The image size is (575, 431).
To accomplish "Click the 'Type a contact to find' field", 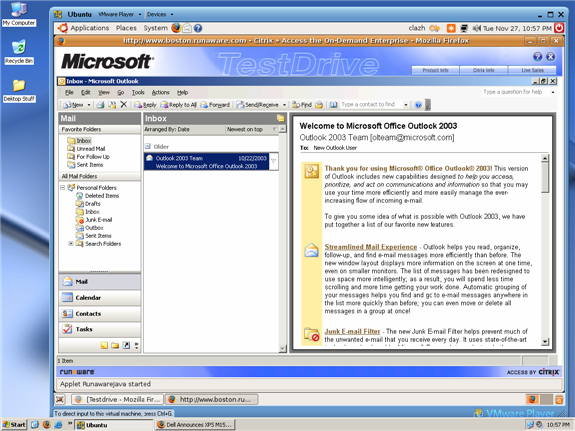I will coord(371,105).
